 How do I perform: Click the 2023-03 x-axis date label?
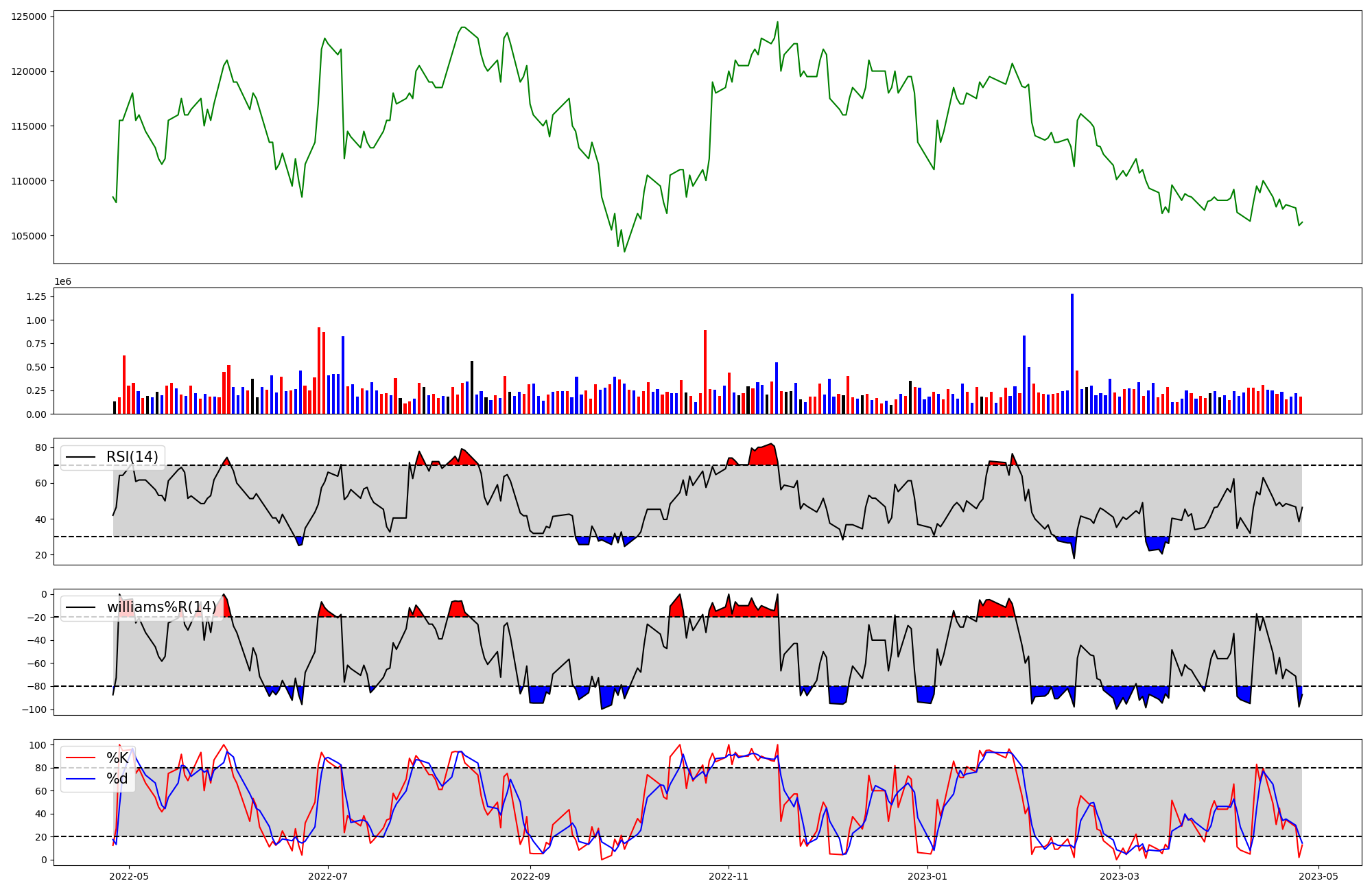pyautogui.click(x=1120, y=876)
